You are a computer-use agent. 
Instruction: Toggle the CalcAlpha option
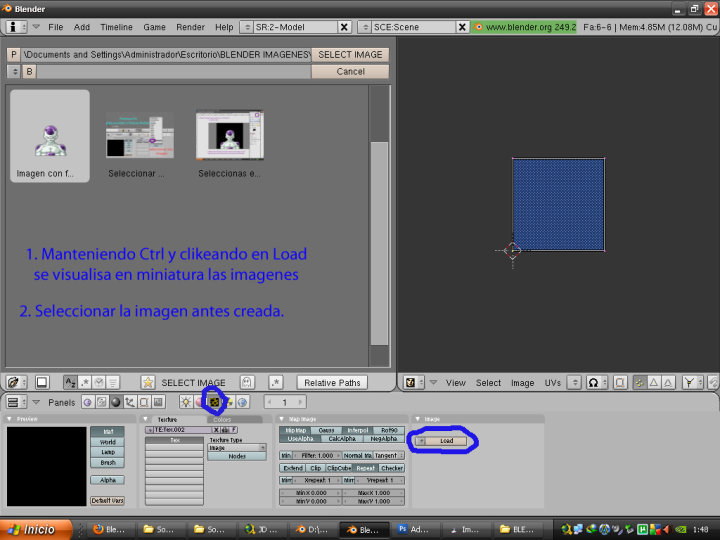point(342,439)
